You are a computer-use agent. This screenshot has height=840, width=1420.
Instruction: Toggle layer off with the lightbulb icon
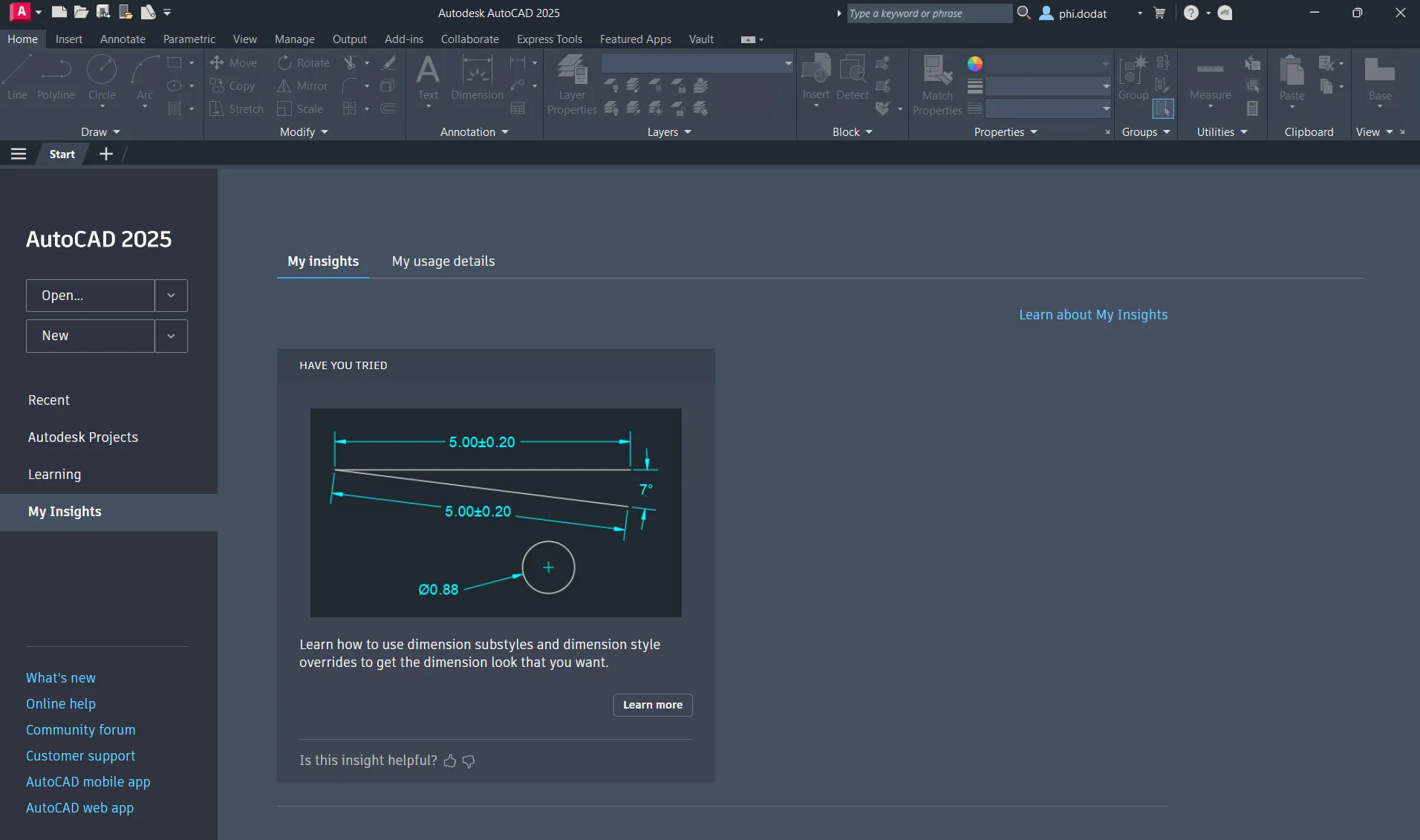pyautogui.click(x=611, y=85)
